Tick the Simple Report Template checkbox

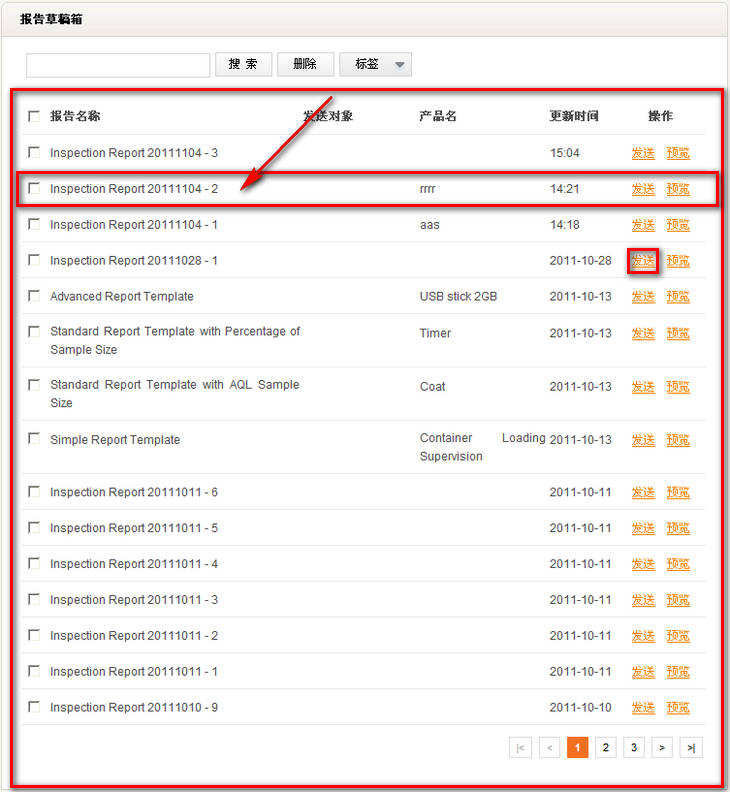[x=34, y=439]
